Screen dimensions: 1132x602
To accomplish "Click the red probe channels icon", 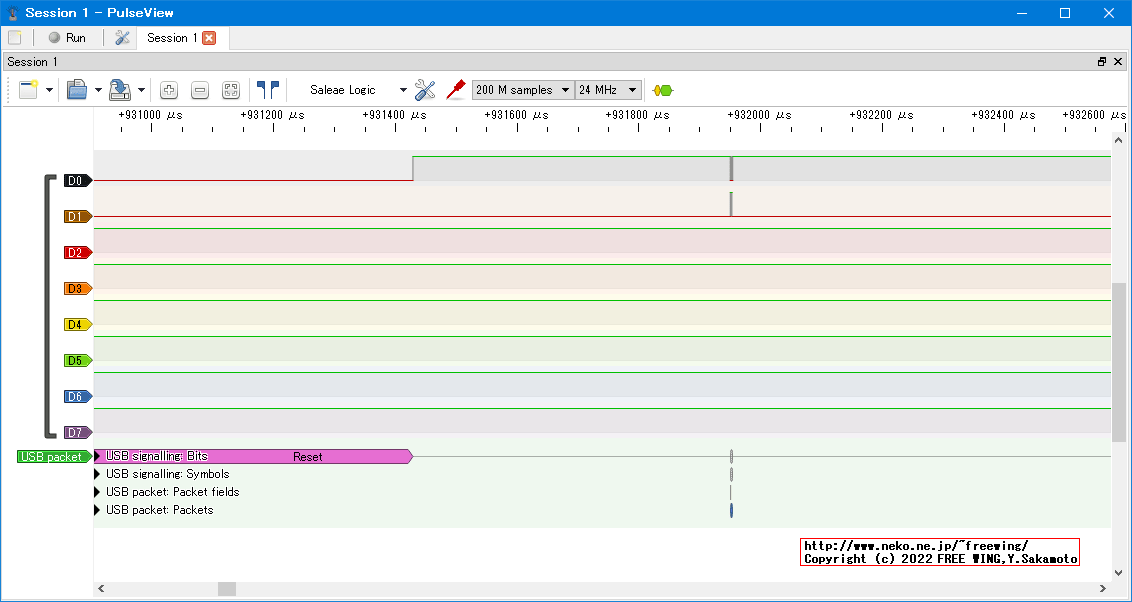I will pos(456,89).
